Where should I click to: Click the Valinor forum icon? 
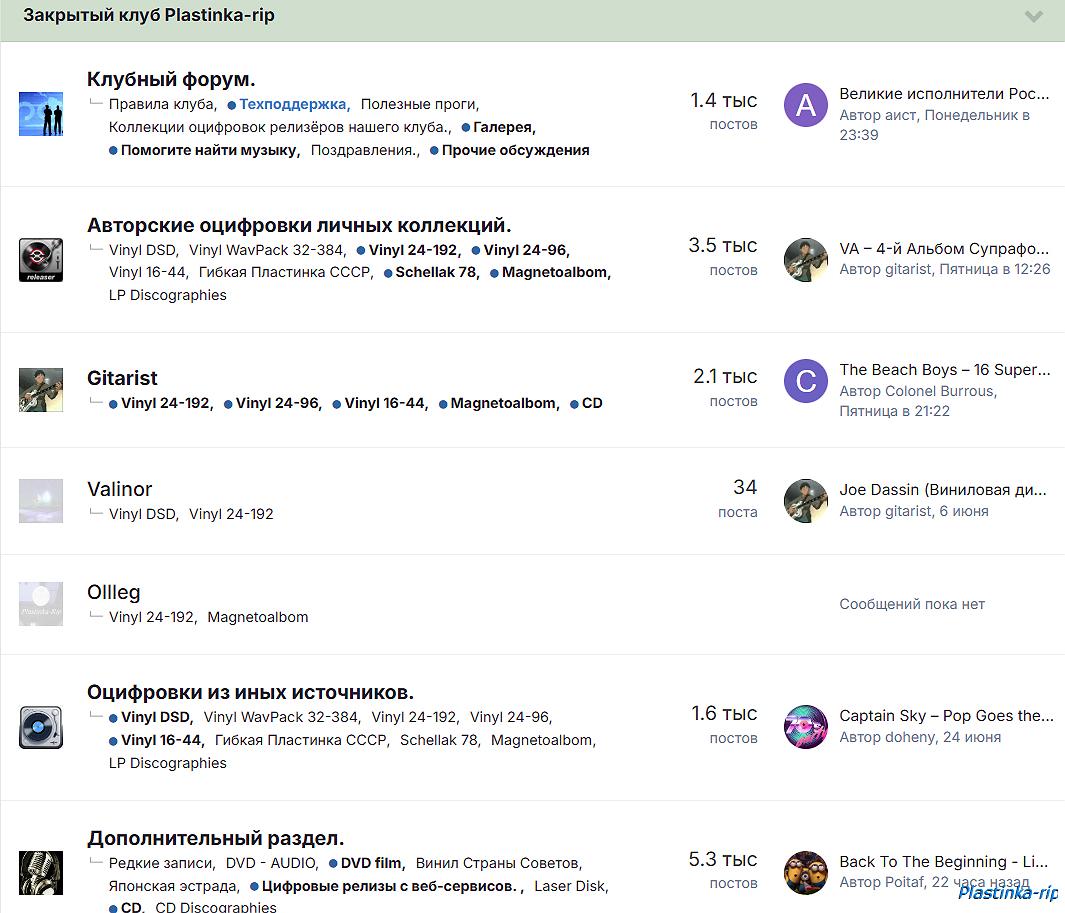pyautogui.click(x=41, y=501)
